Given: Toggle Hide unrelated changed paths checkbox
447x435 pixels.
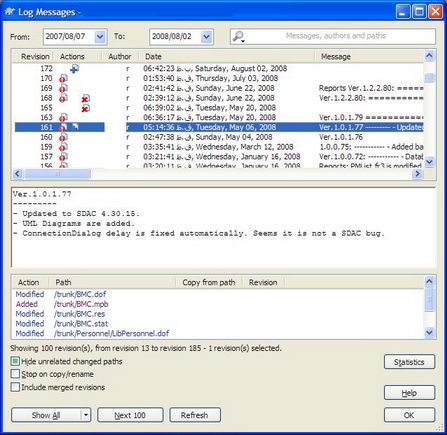Looking at the screenshot, I should tap(15, 361).
